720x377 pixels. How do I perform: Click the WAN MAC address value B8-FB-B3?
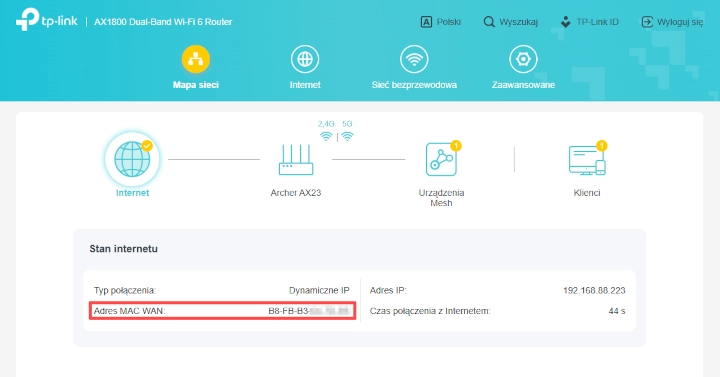(x=309, y=311)
